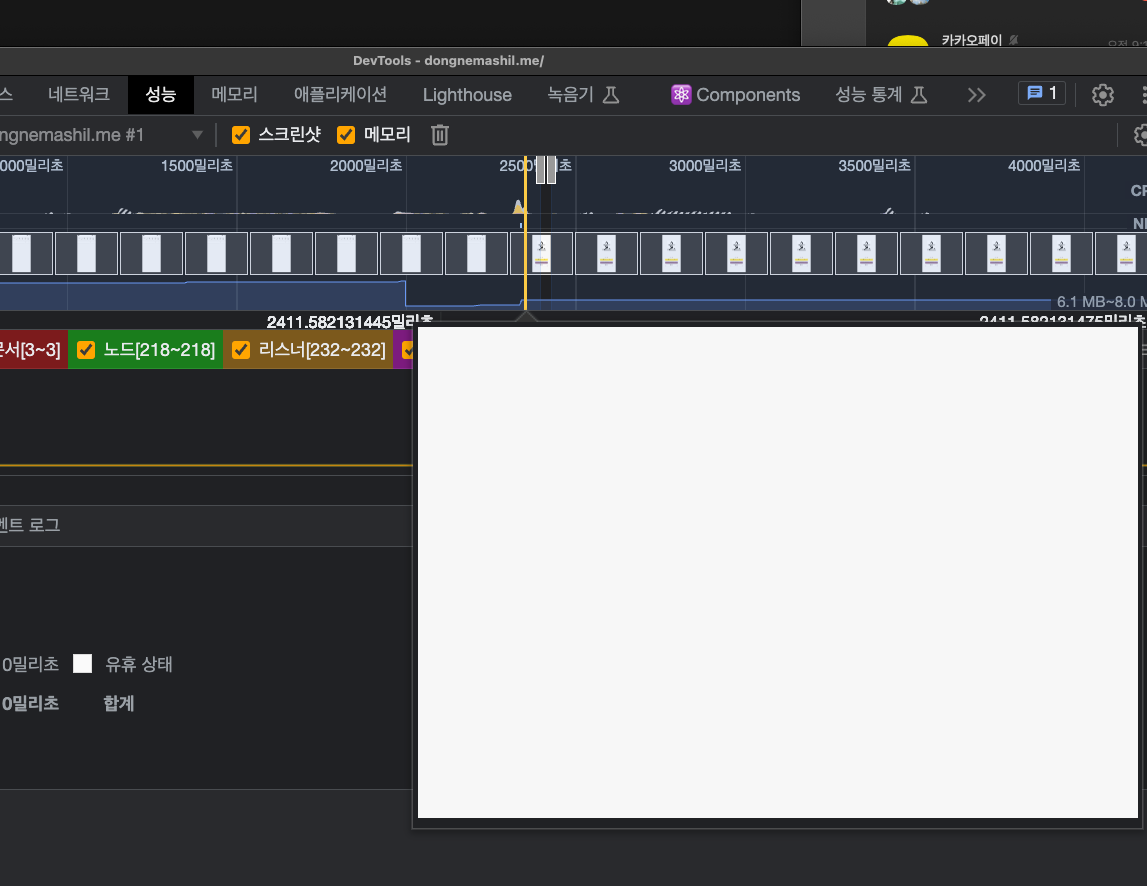The height and width of the screenshot is (886, 1147).
Task: Click the trash icon to collect garbage
Action: tap(440, 135)
